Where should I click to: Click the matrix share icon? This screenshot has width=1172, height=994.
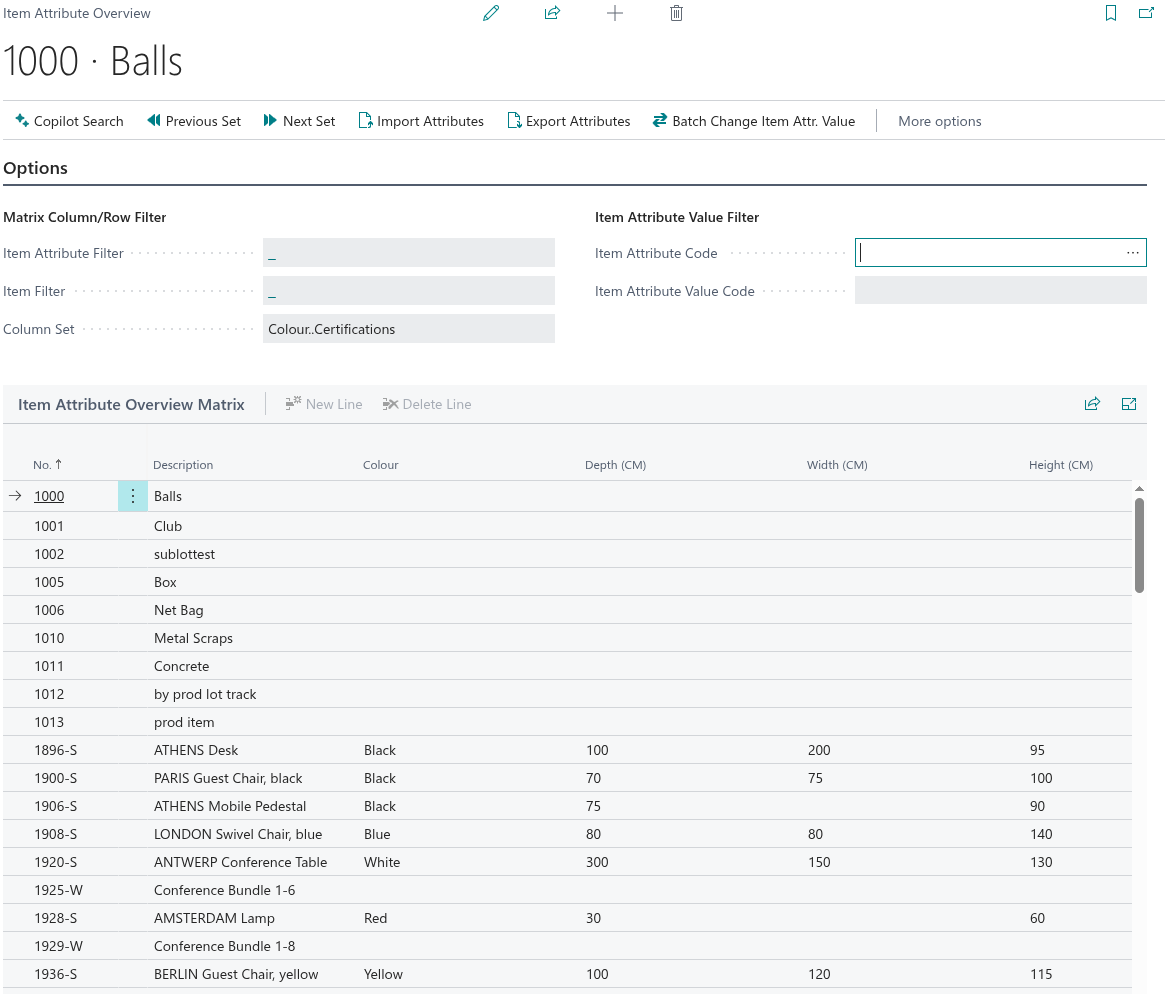(1092, 404)
